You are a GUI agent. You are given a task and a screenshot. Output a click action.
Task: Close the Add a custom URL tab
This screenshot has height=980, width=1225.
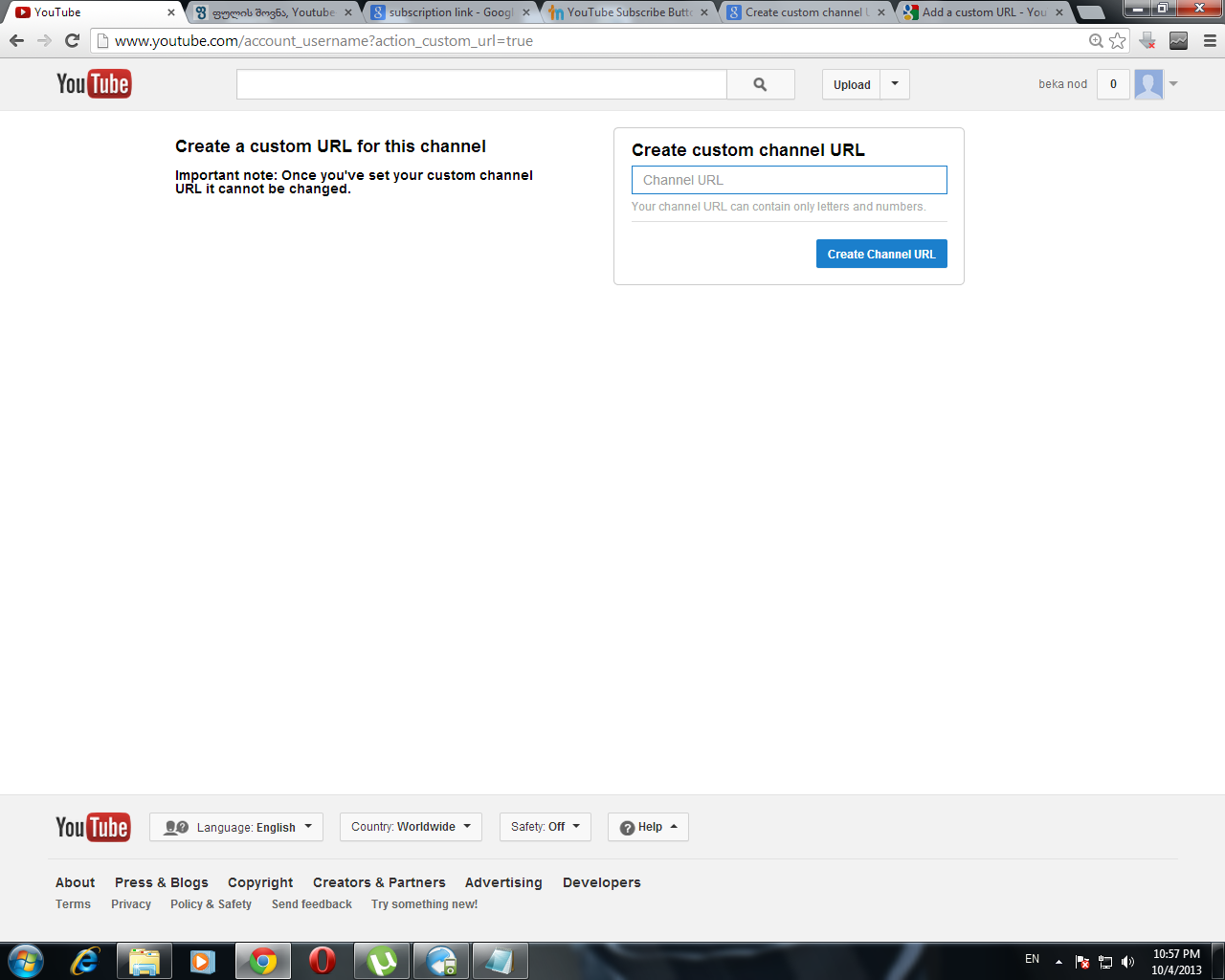pos(1059,12)
